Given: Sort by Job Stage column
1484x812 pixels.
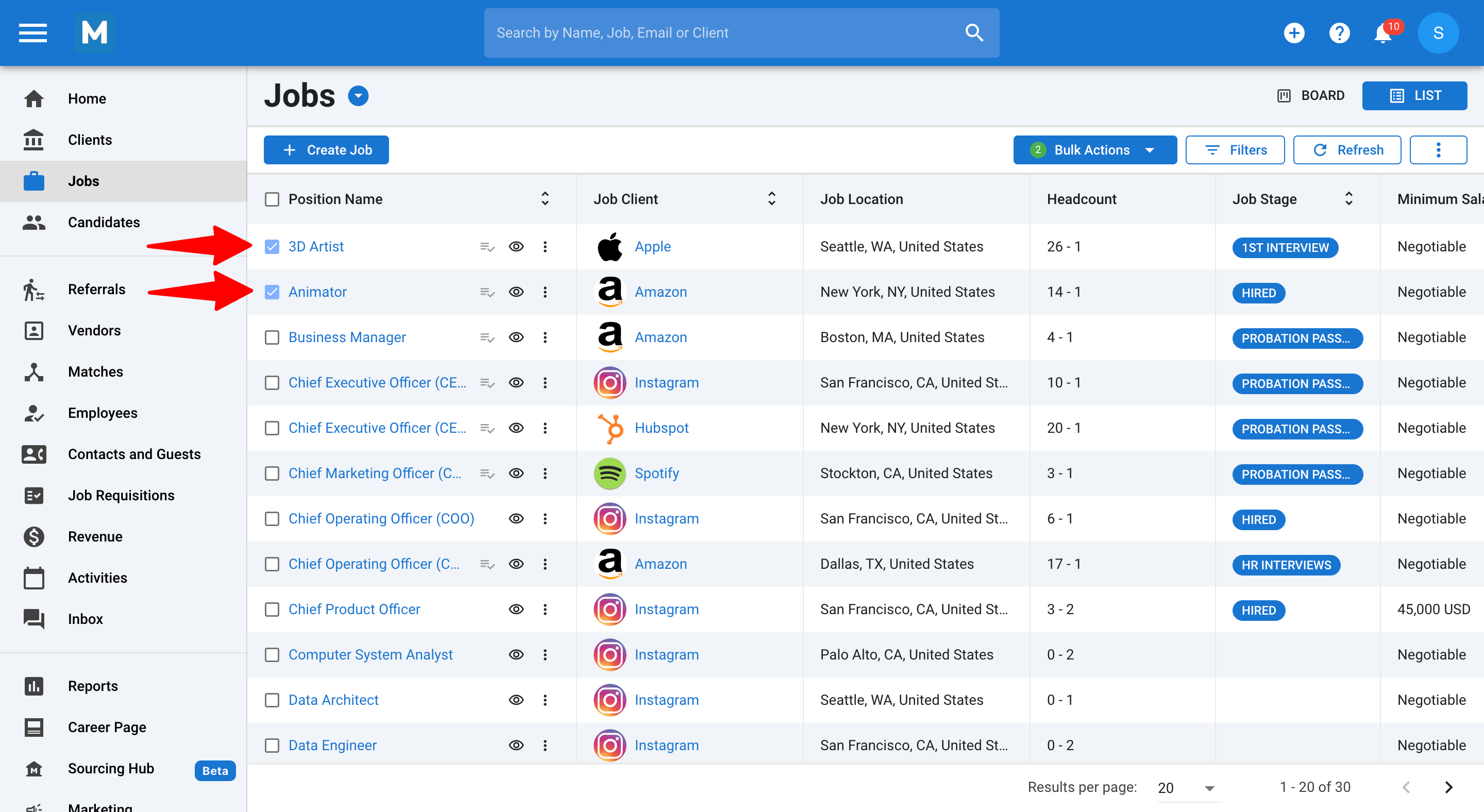Looking at the screenshot, I should point(1348,199).
